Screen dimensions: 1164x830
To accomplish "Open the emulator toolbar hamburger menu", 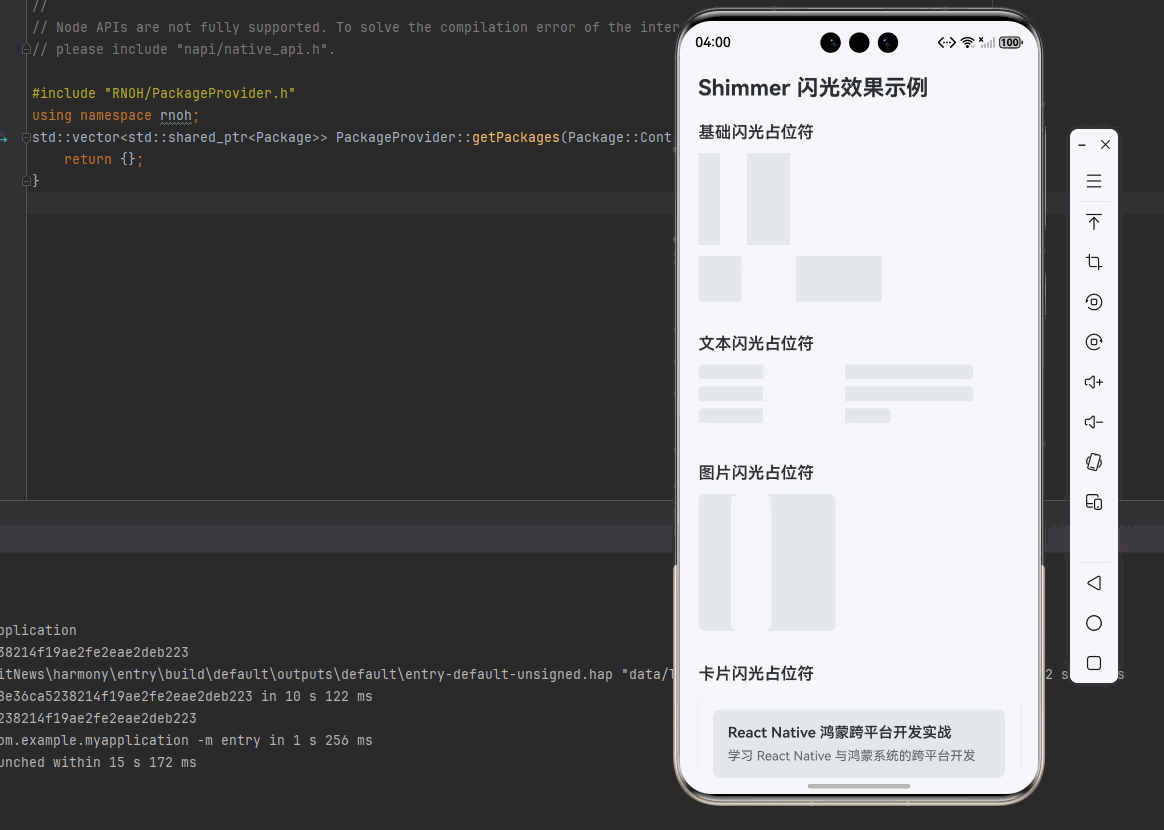I will [1093, 181].
